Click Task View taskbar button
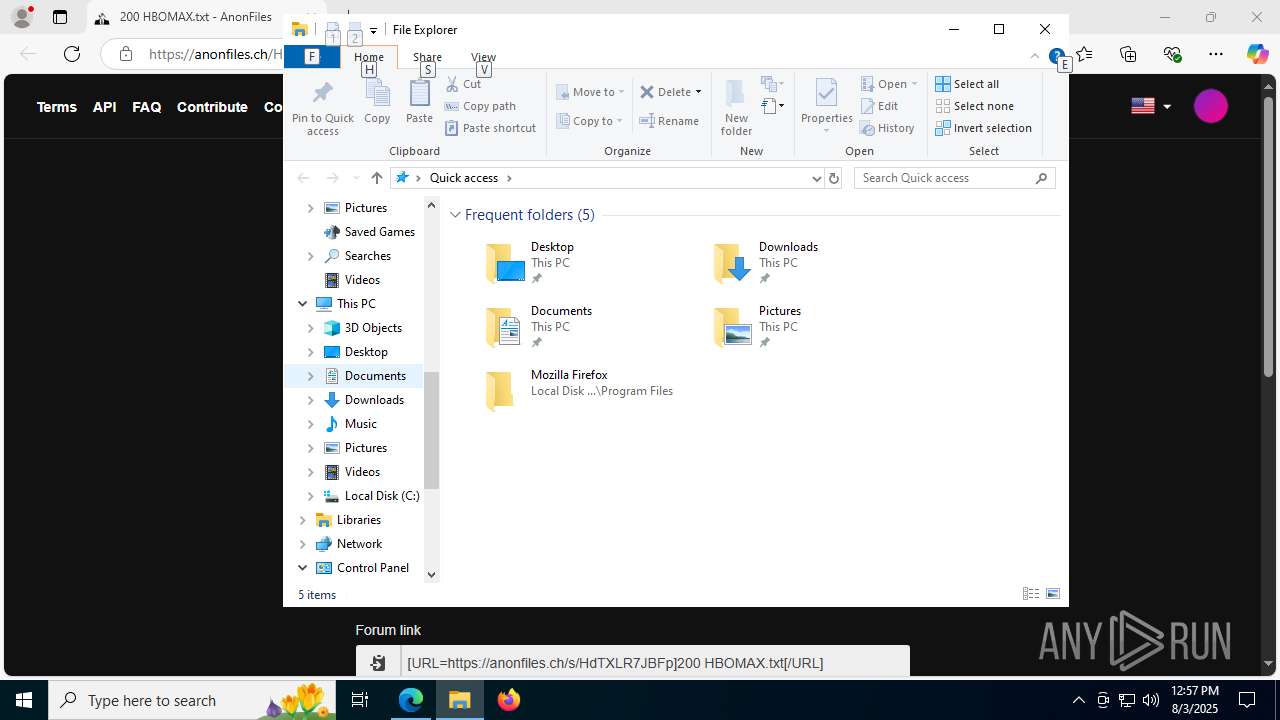The image size is (1280, 720). pos(360,700)
